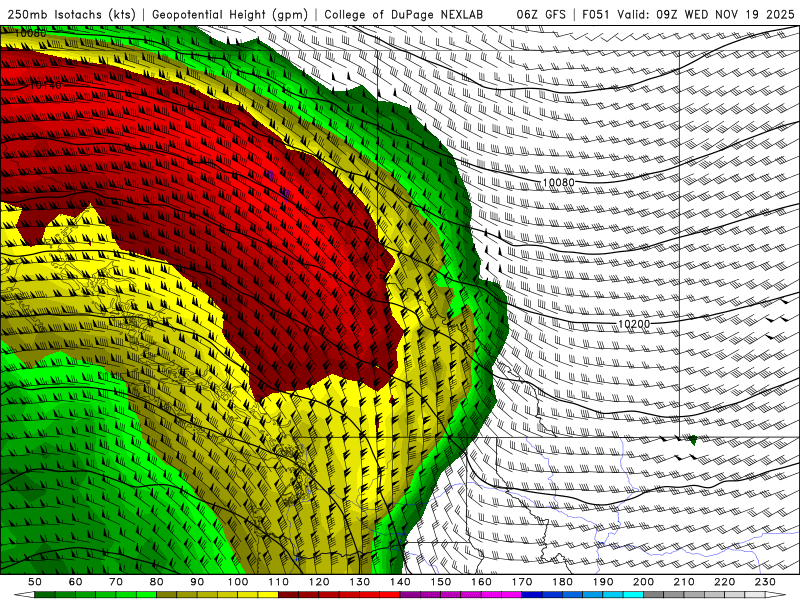Click the 10200 height contour label
This screenshot has height=600, width=800.
click(x=634, y=323)
